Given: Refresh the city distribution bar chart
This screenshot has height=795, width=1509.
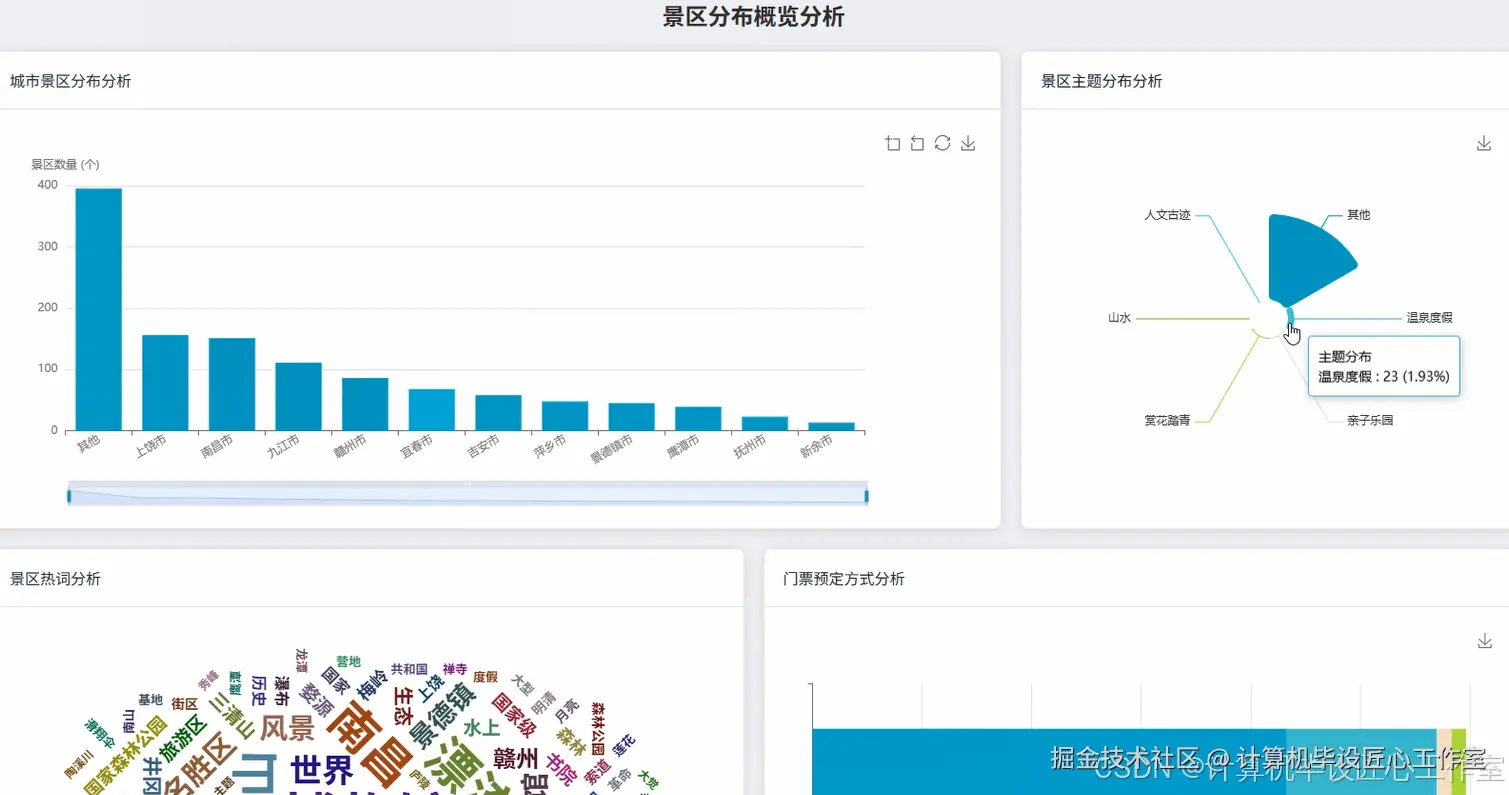Looking at the screenshot, I should point(942,143).
